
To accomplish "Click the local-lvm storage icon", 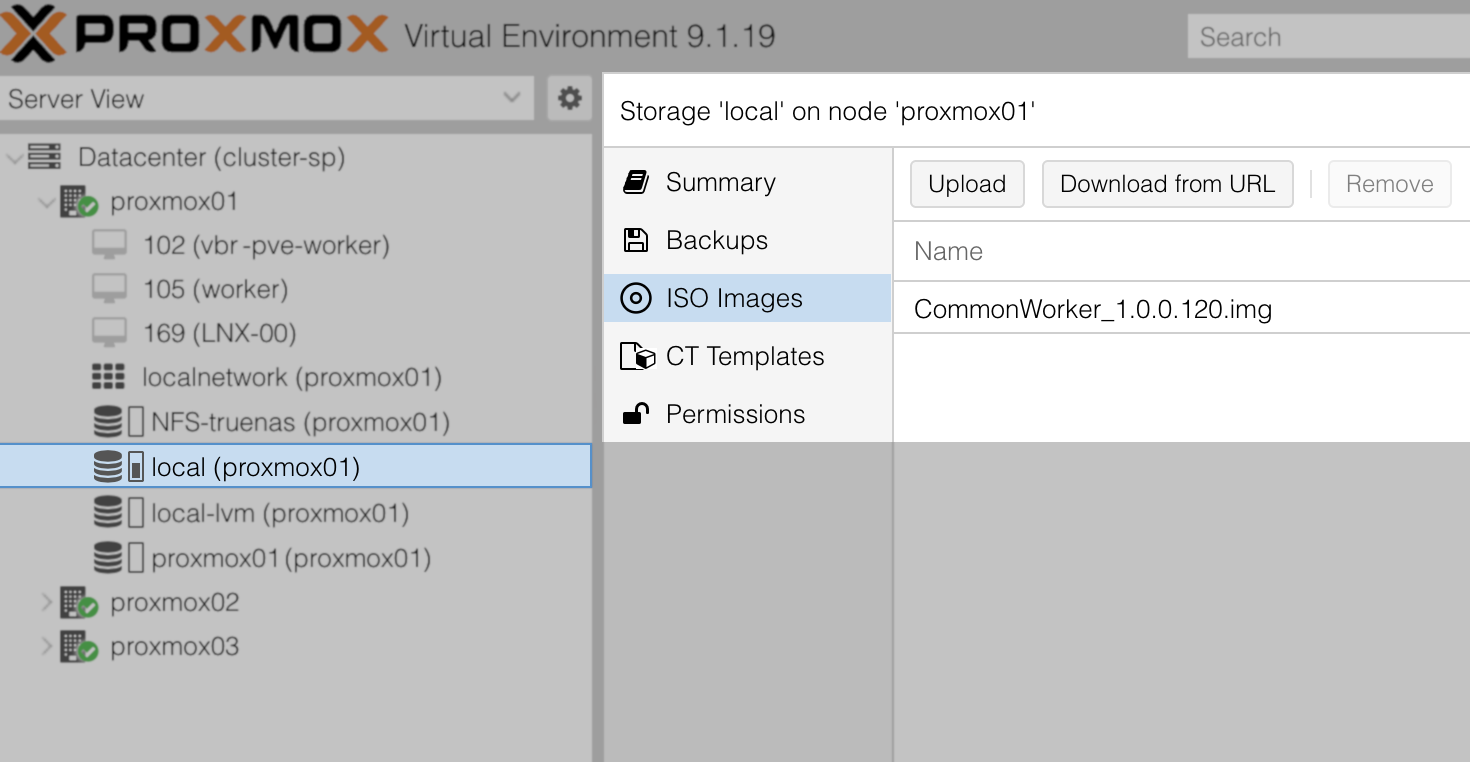I will [108, 513].
